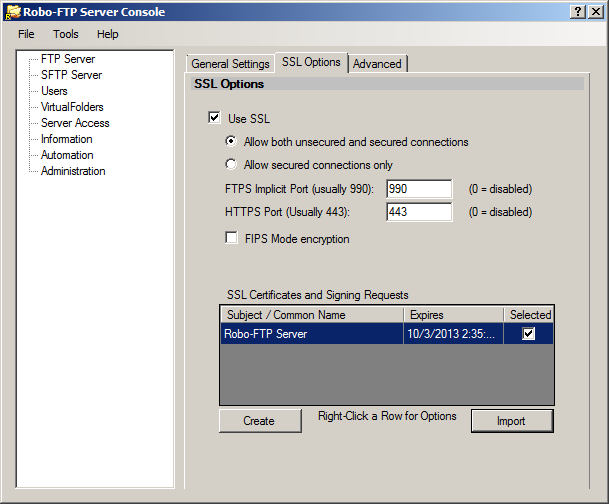Open the File menu
This screenshot has height=504, width=609.
point(26,34)
